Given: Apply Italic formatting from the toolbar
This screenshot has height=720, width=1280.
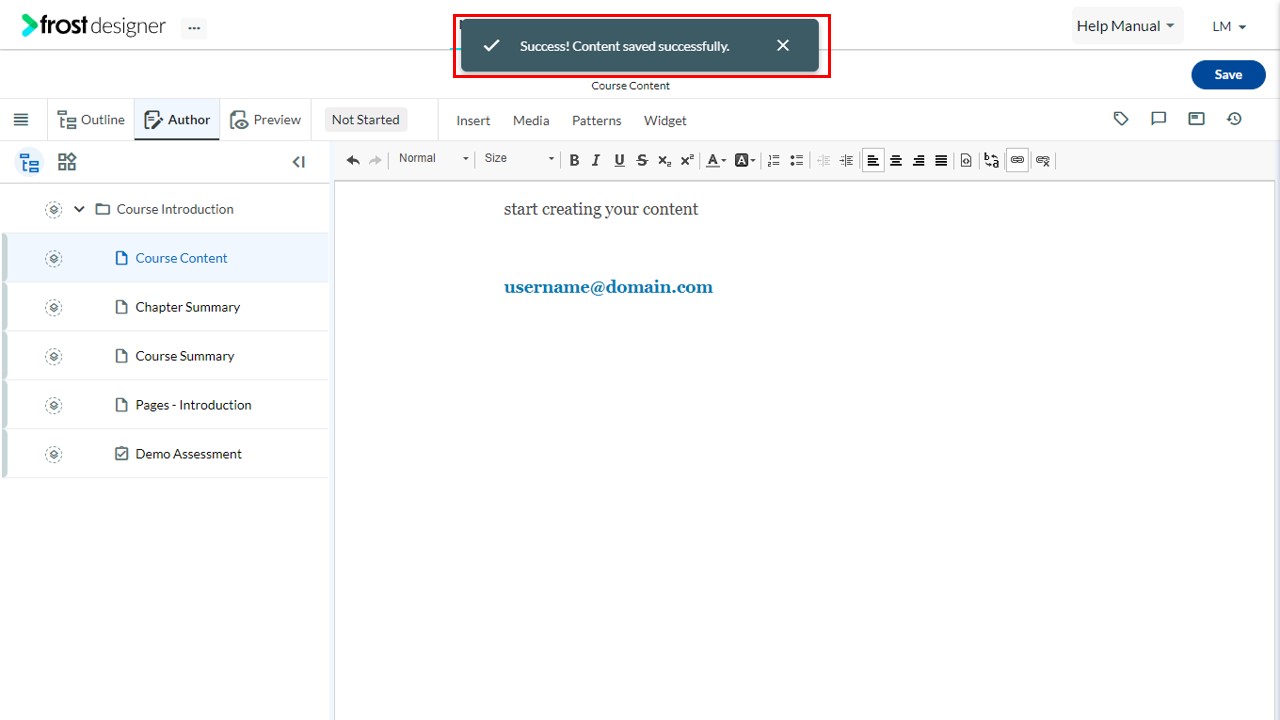Looking at the screenshot, I should coord(596,160).
